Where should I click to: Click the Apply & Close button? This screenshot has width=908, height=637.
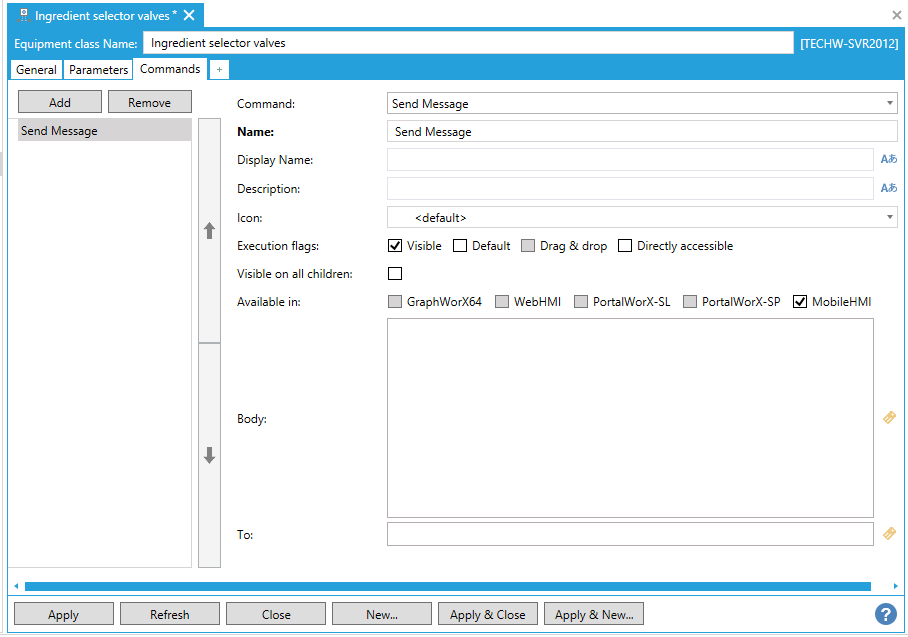(487, 614)
